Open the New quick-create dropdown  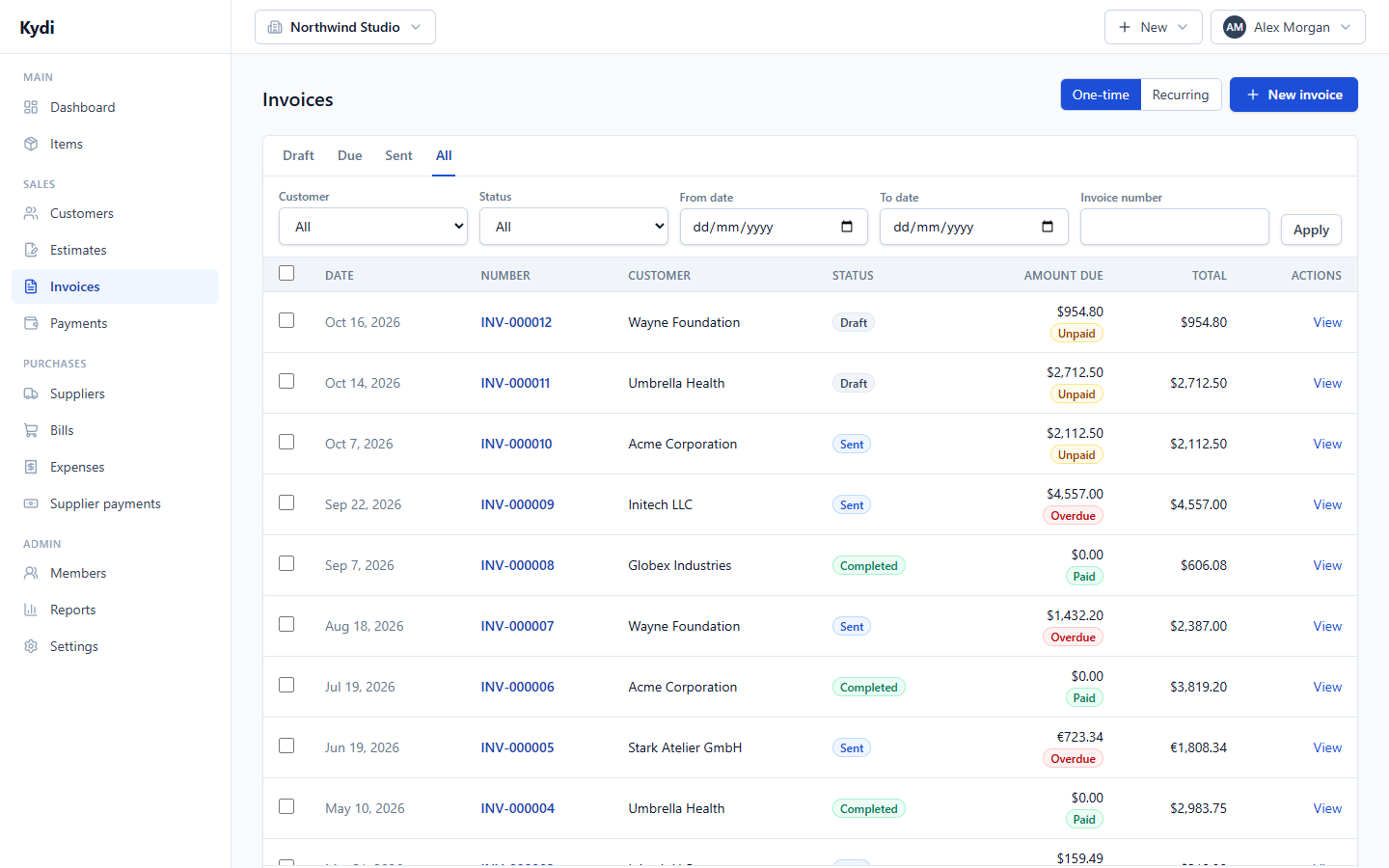1154,27
